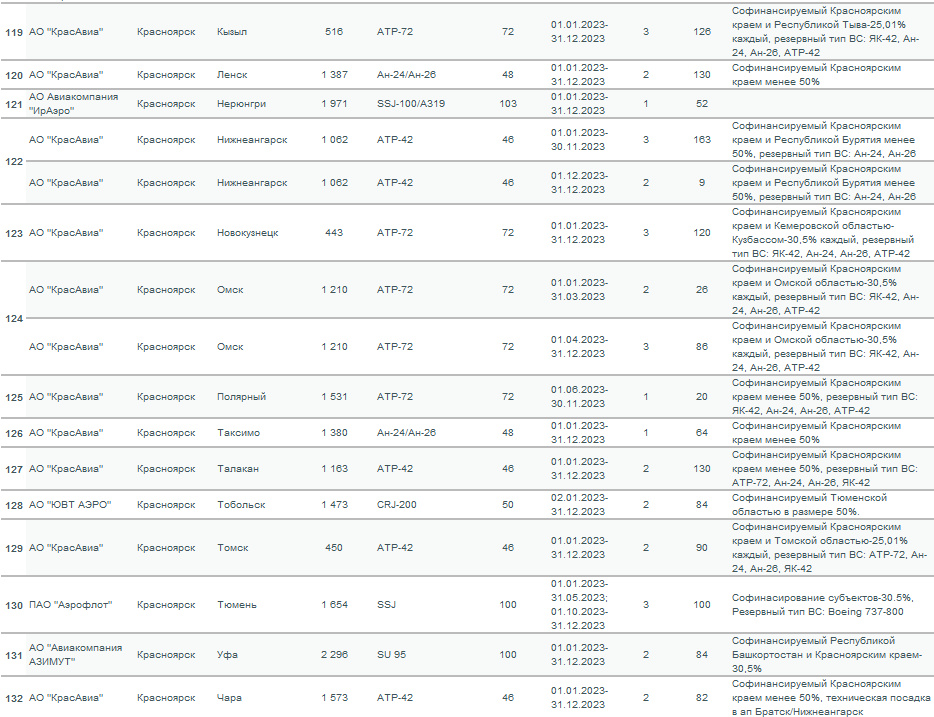
Task: Select airline АО "ЮВТ АЭРО"
Action: click(70, 505)
